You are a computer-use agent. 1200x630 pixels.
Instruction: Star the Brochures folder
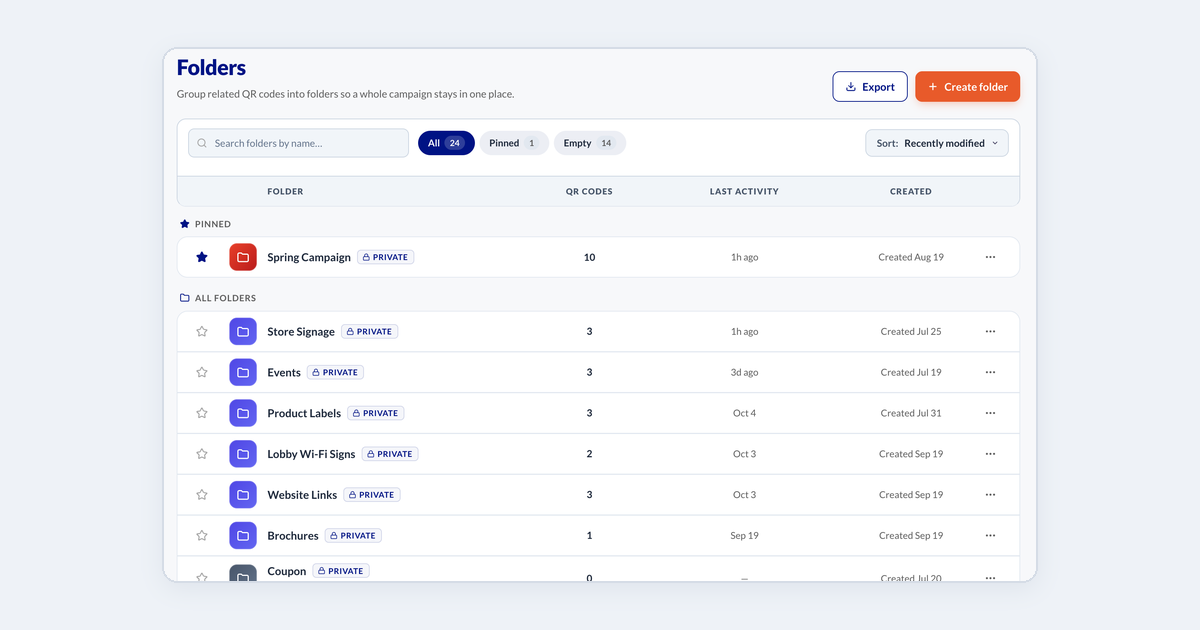tap(202, 536)
